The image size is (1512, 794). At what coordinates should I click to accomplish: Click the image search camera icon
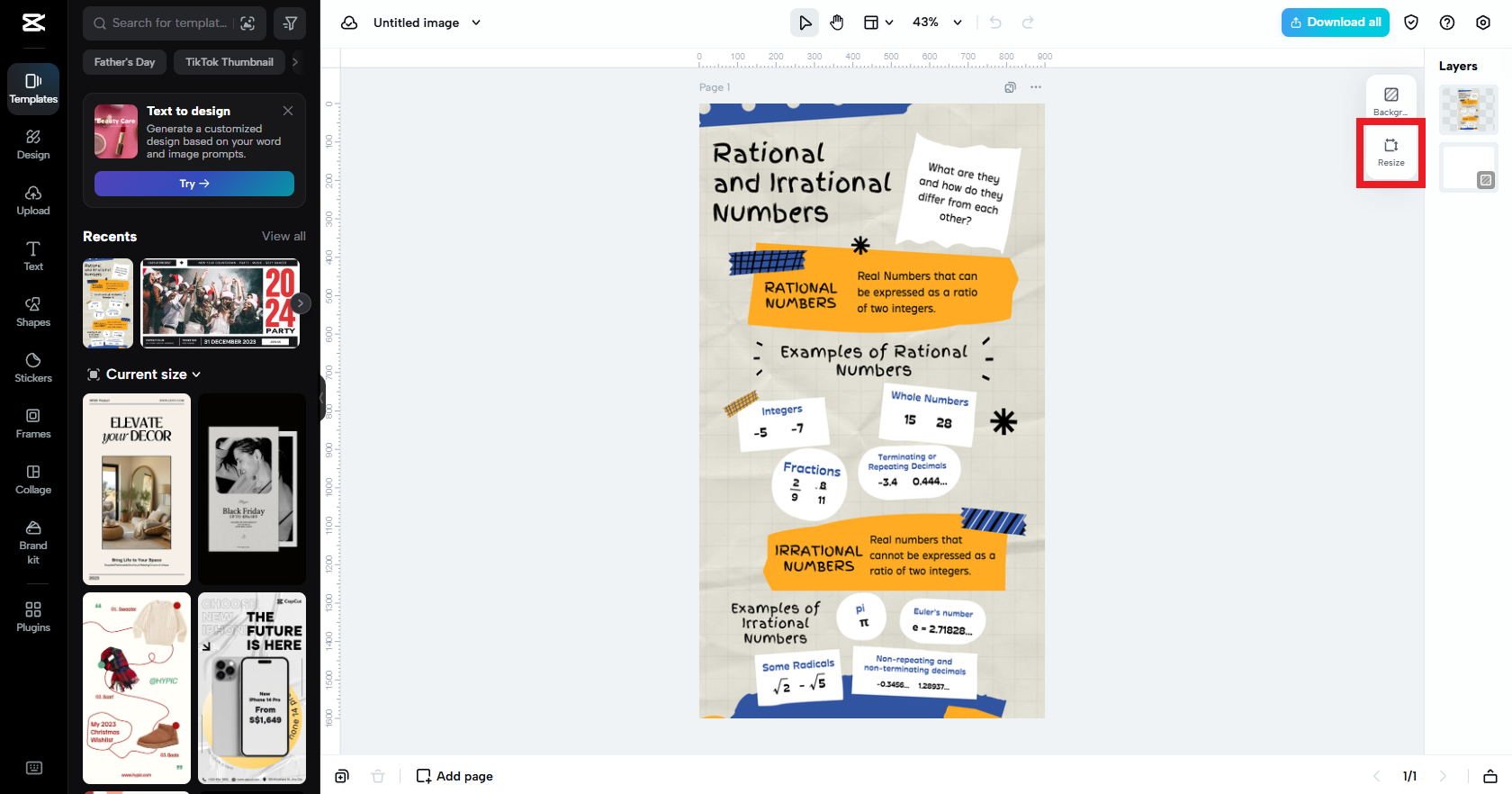coord(247,23)
